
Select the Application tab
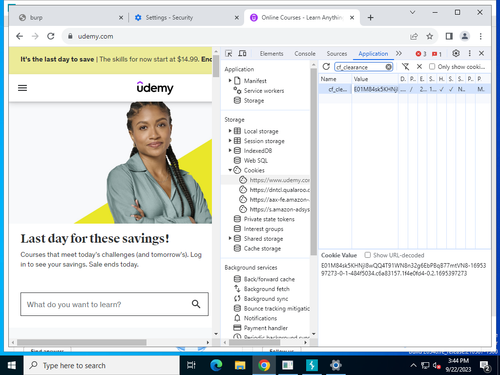(x=373, y=54)
